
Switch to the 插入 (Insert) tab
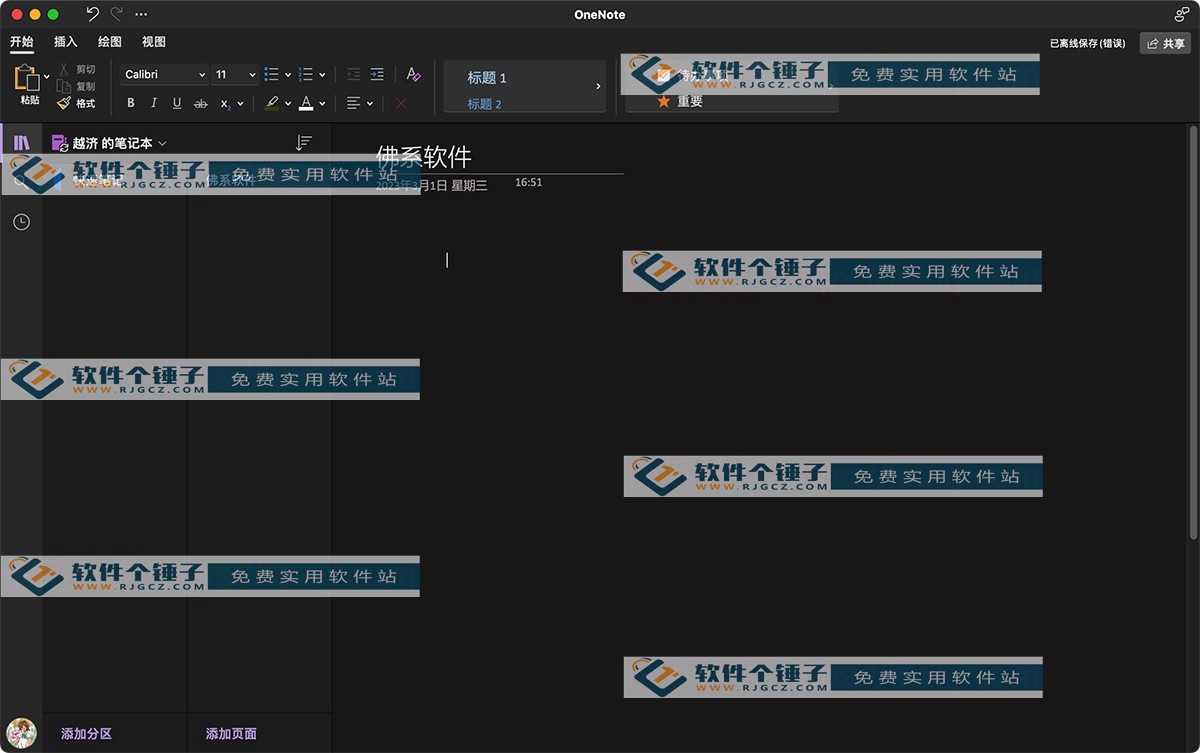66,42
